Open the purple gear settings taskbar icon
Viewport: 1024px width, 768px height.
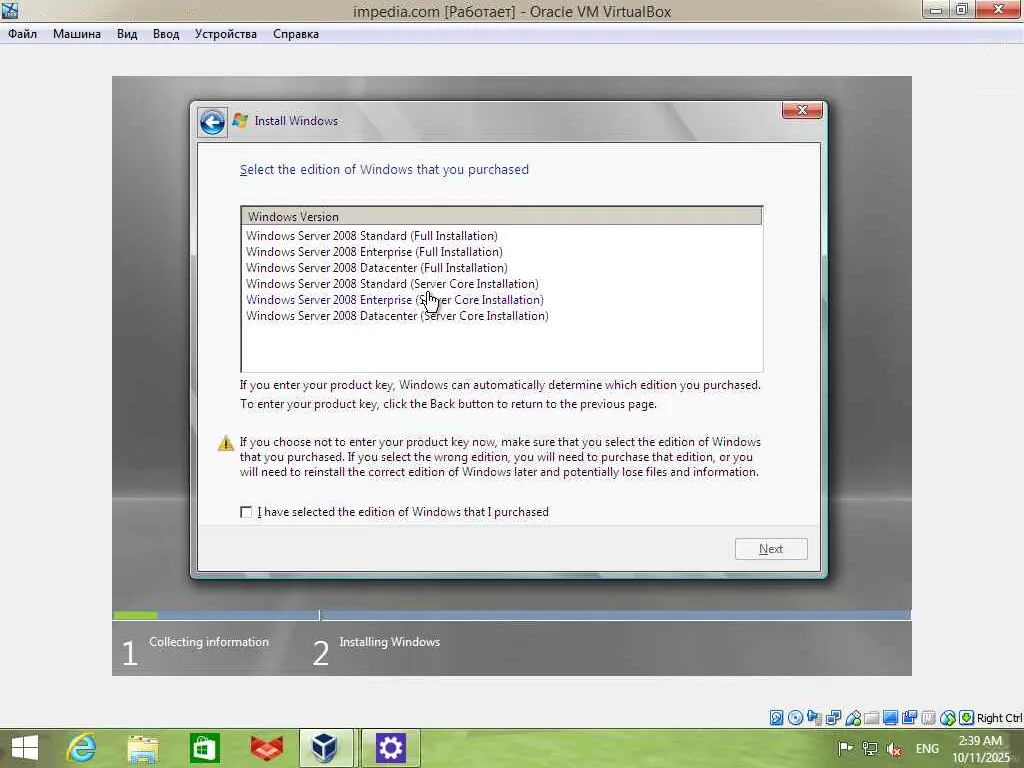(391, 748)
